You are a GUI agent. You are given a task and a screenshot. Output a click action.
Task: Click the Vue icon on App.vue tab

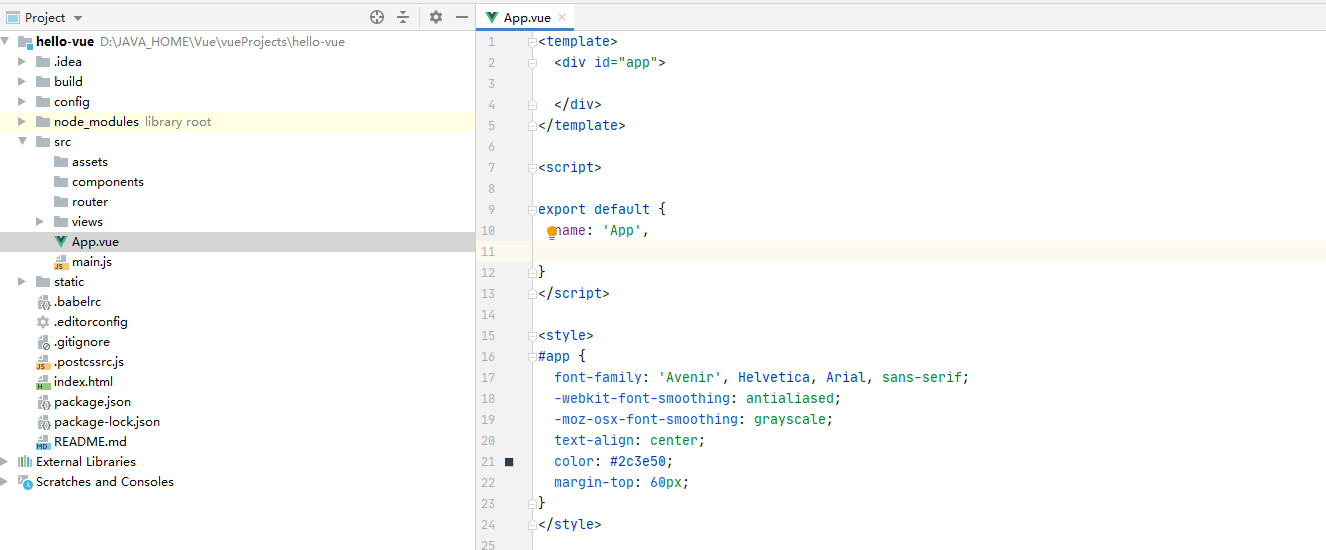pyautogui.click(x=491, y=17)
